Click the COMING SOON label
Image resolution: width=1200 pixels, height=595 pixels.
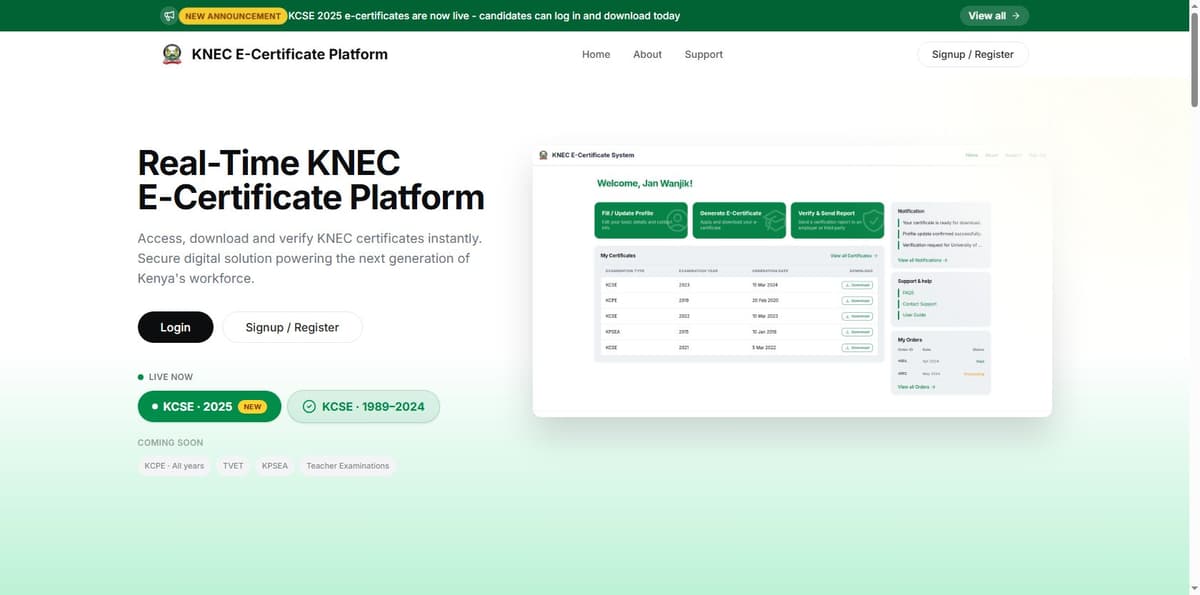pyautogui.click(x=170, y=442)
